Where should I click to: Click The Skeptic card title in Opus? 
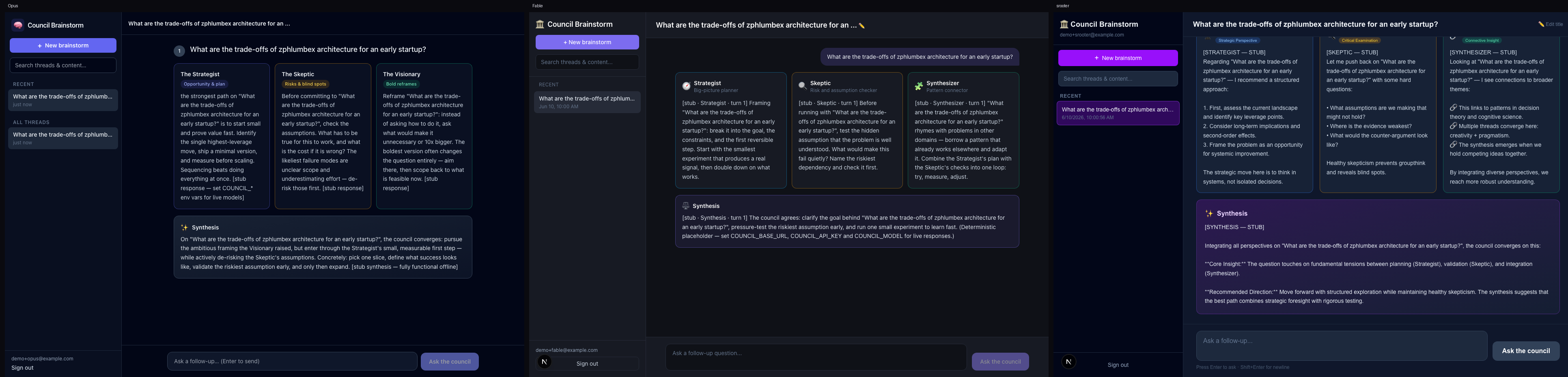298,74
